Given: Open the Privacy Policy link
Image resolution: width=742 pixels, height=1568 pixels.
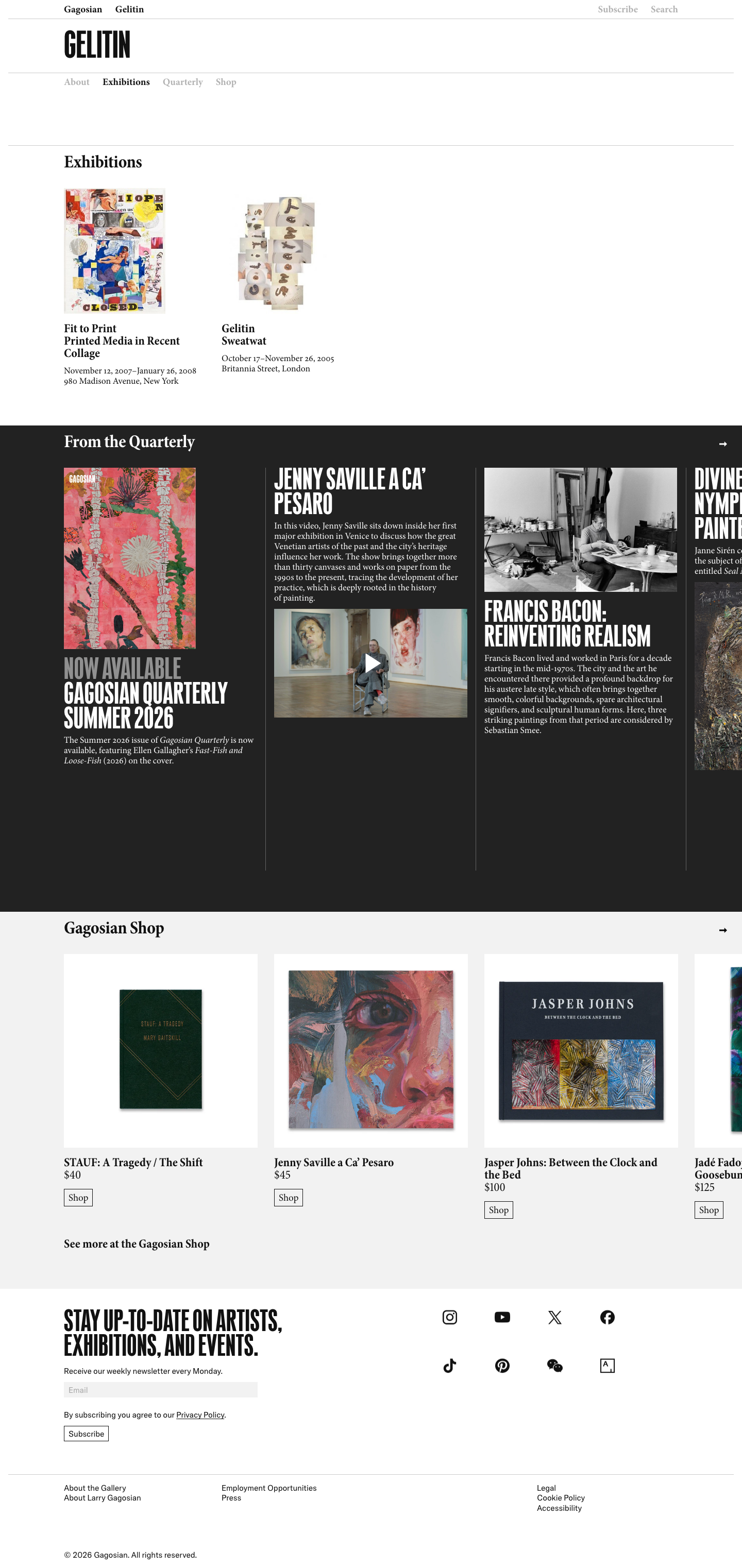Looking at the screenshot, I should click(200, 1414).
